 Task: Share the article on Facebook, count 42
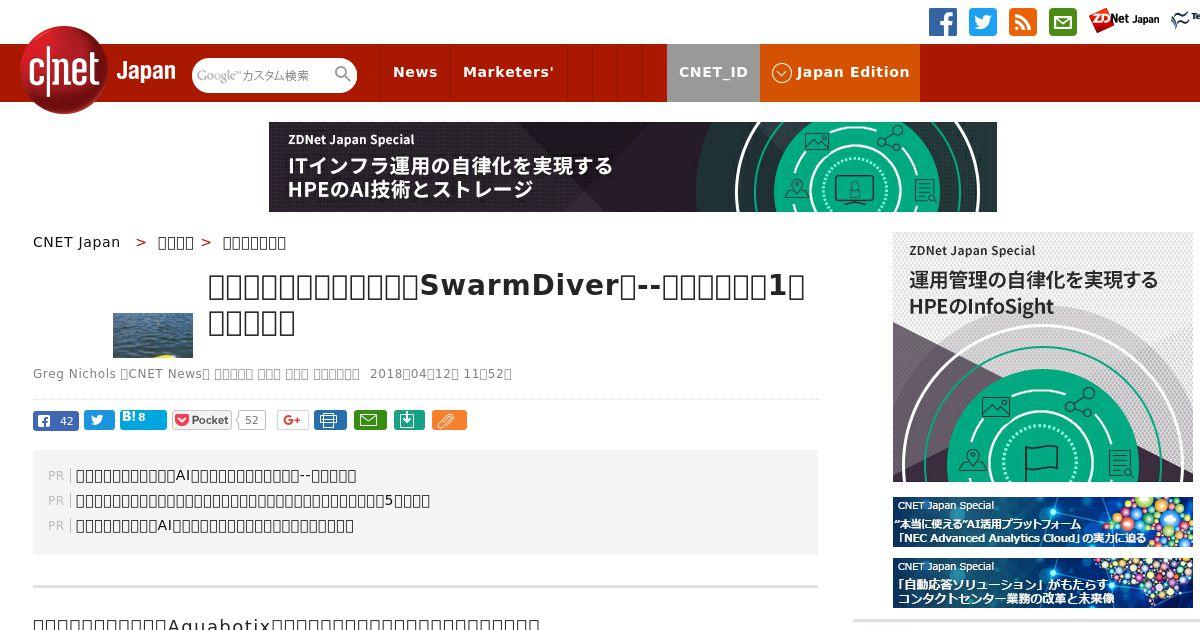[56, 420]
